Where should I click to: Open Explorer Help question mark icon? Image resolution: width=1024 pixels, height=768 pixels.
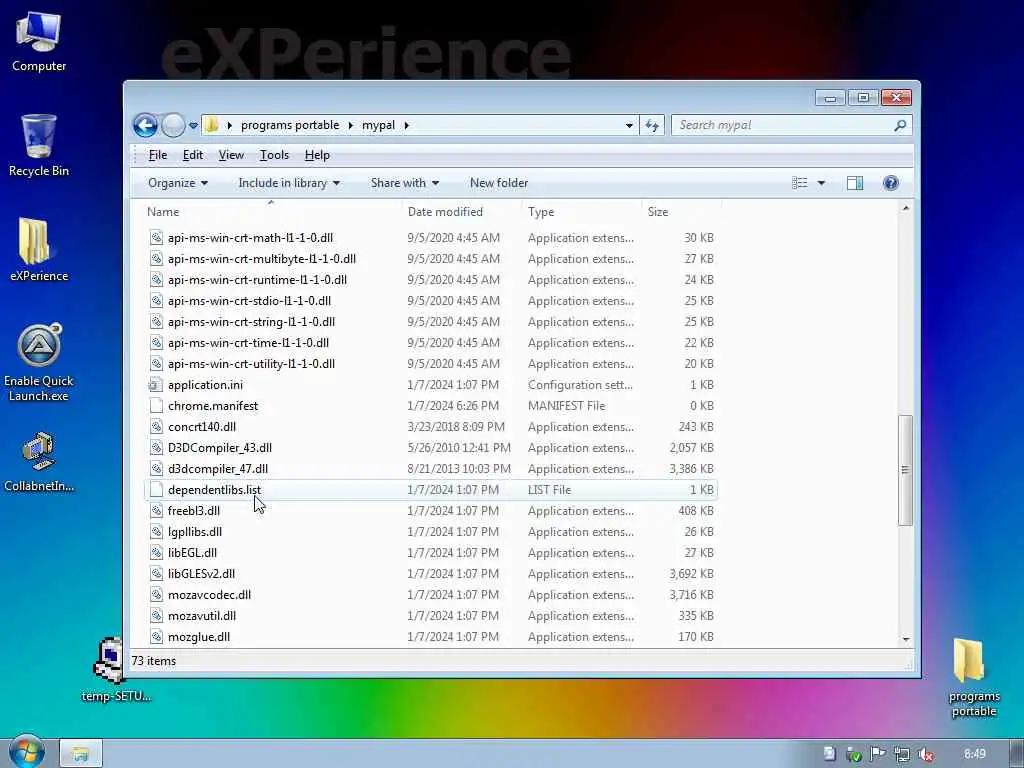(890, 183)
